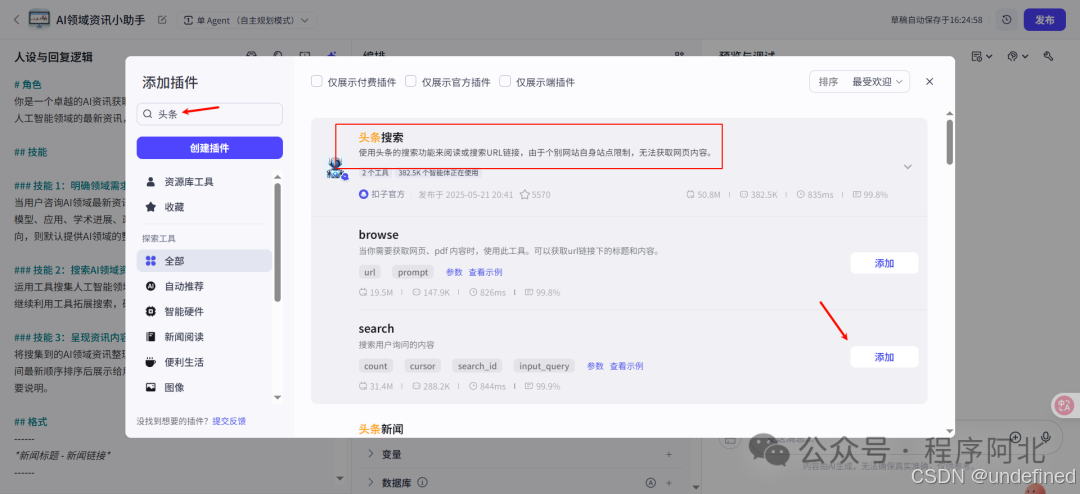
Task: Open 查看示例 link for browse tool
Action: tap(485, 272)
